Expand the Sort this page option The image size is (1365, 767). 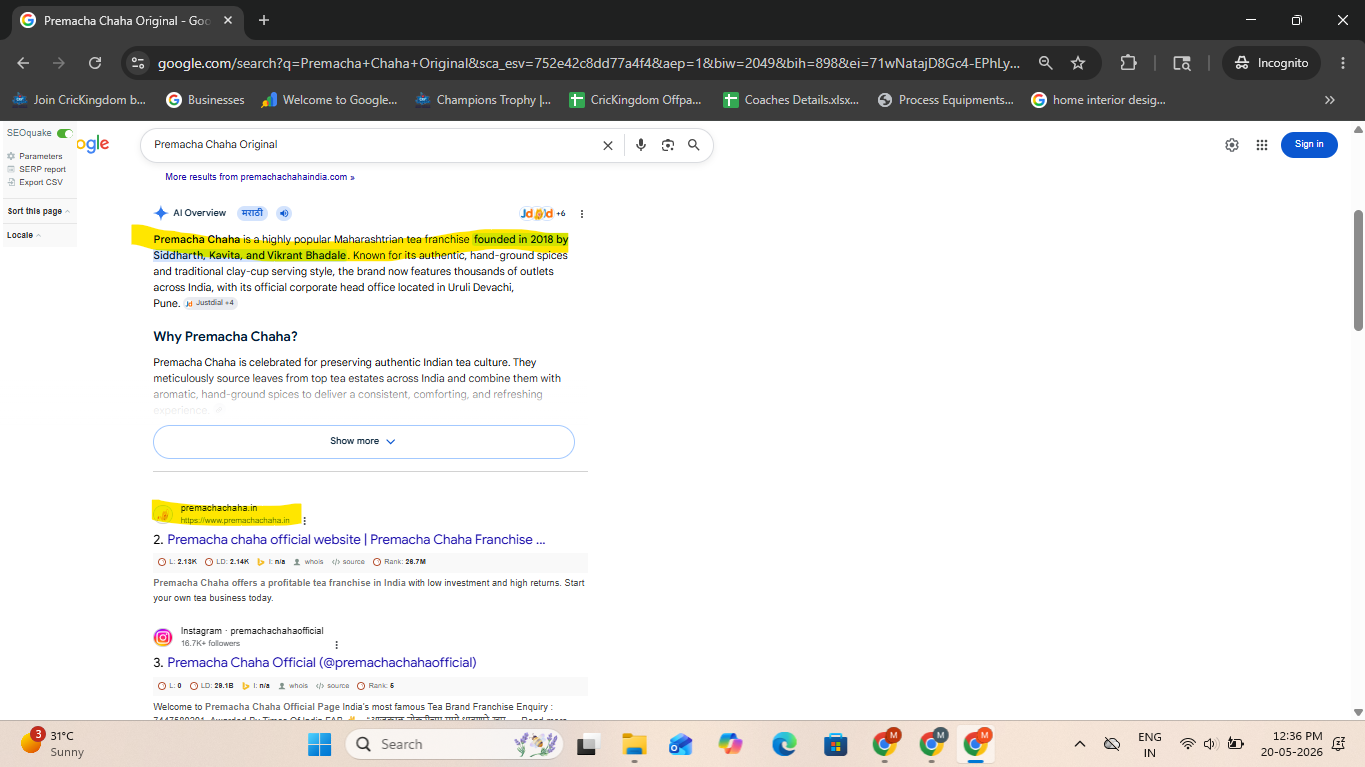pyautogui.click(x=38, y=211)
